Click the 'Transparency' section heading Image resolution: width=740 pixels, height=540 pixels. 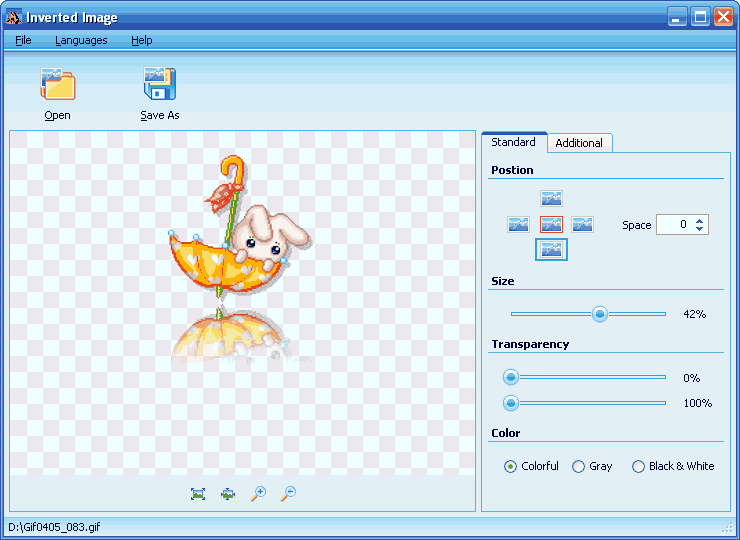pos(530,344)
